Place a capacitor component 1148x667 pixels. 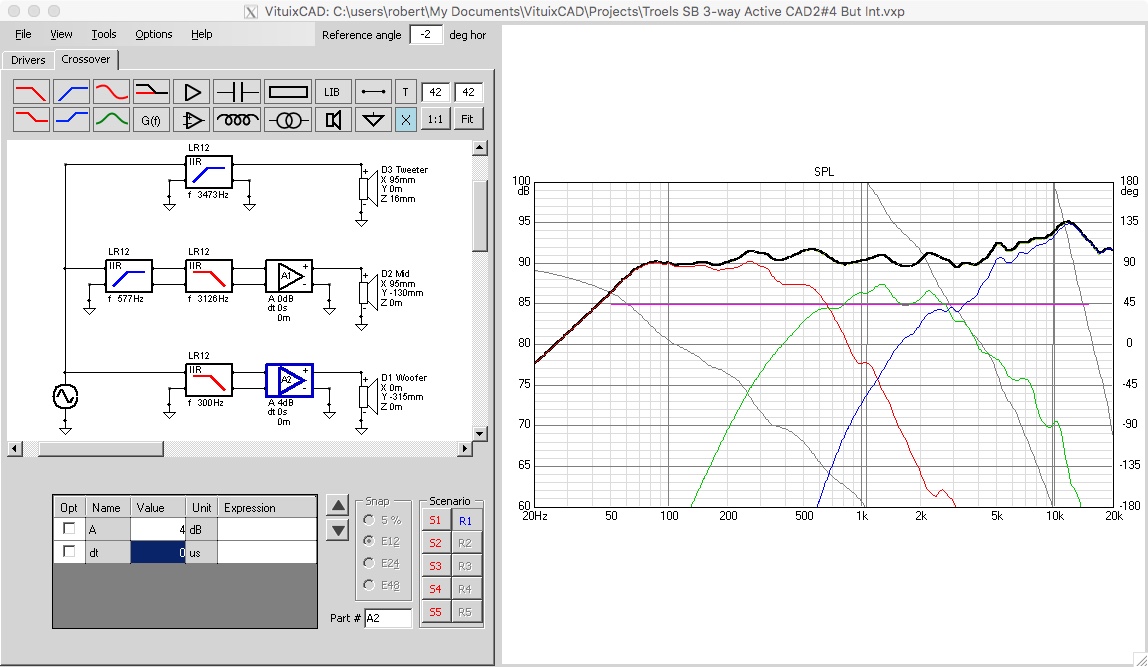(237, 92)
